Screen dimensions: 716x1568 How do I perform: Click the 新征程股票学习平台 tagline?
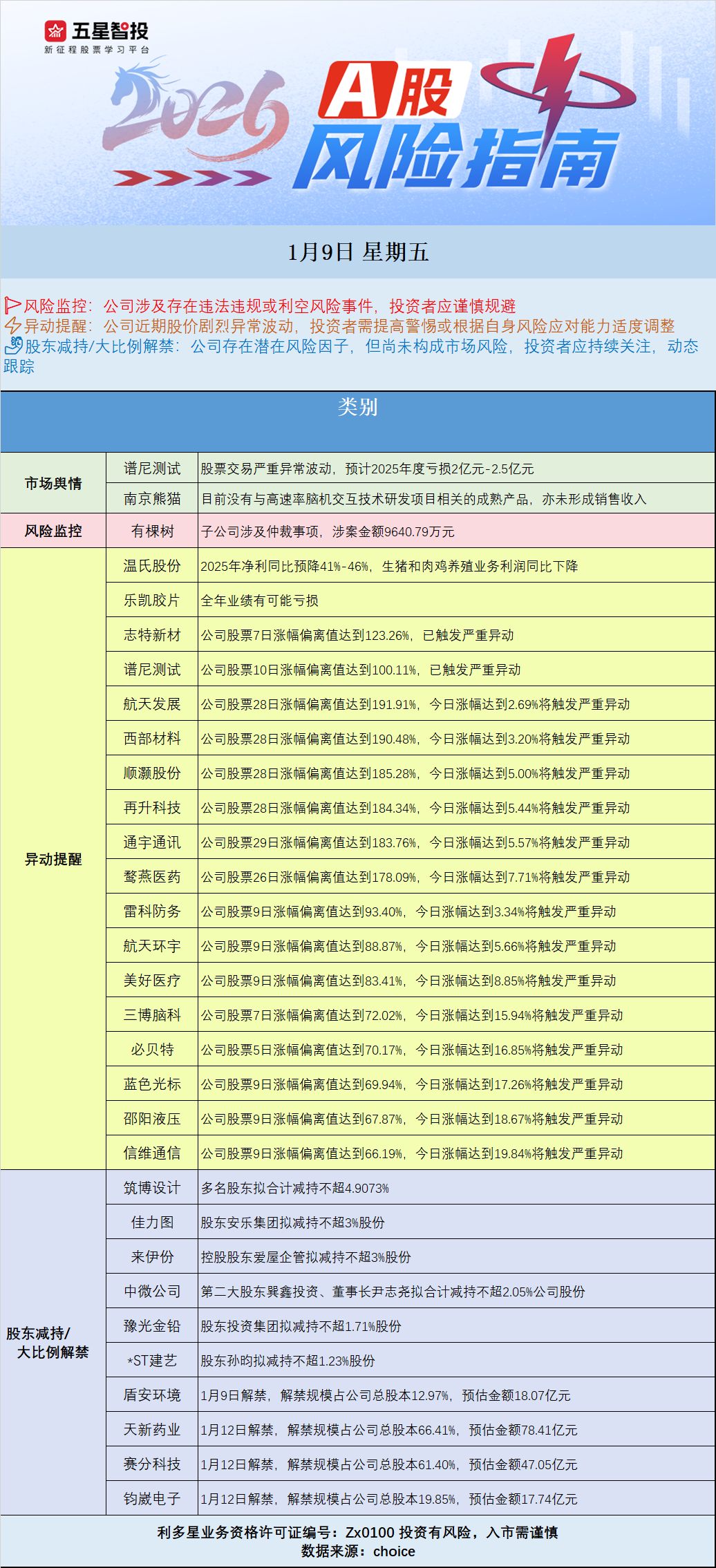(97, 50)
